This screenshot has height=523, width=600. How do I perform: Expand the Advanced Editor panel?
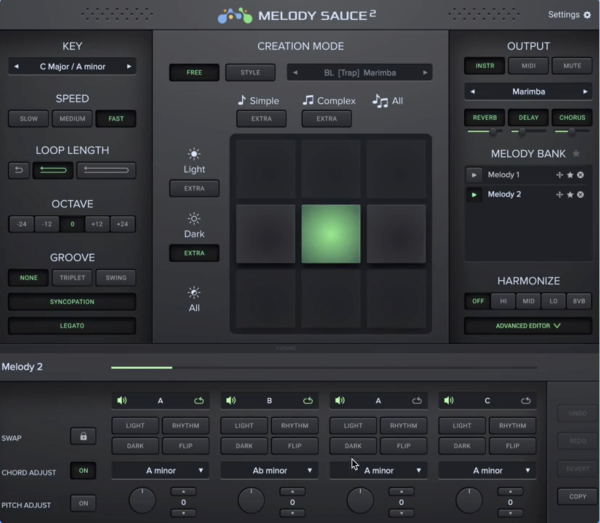pos(527,326)
